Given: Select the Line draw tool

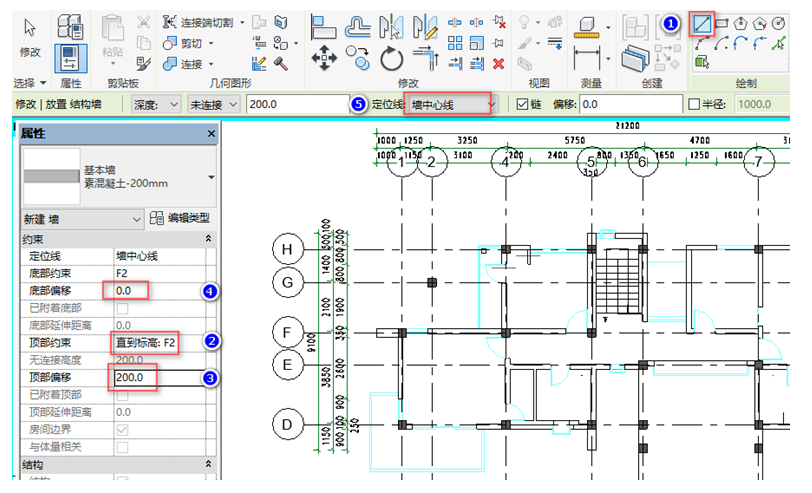Looking at the screenshot, I should tap(702, 24).
